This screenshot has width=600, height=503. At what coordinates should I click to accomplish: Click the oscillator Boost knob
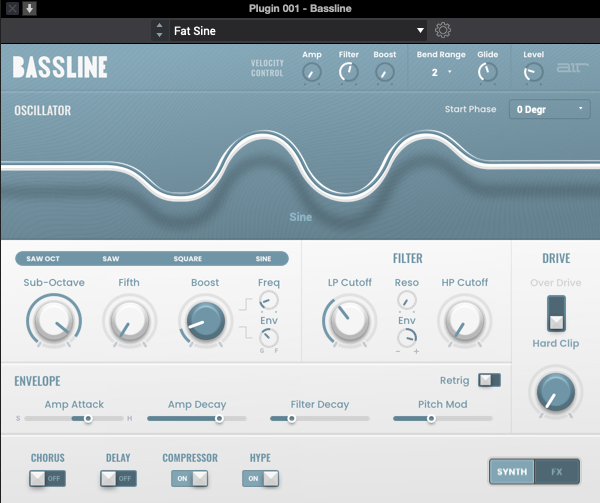point(204,322)
